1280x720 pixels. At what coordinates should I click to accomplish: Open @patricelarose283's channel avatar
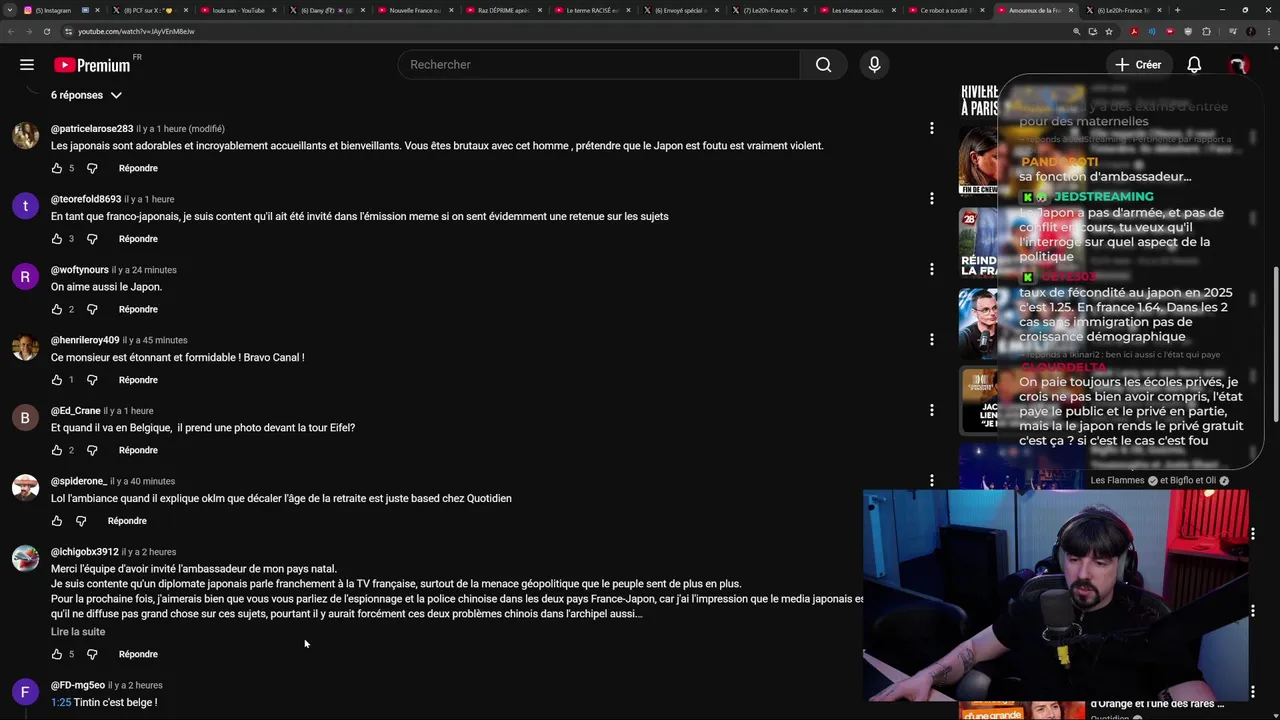click(x=25, y=135)
